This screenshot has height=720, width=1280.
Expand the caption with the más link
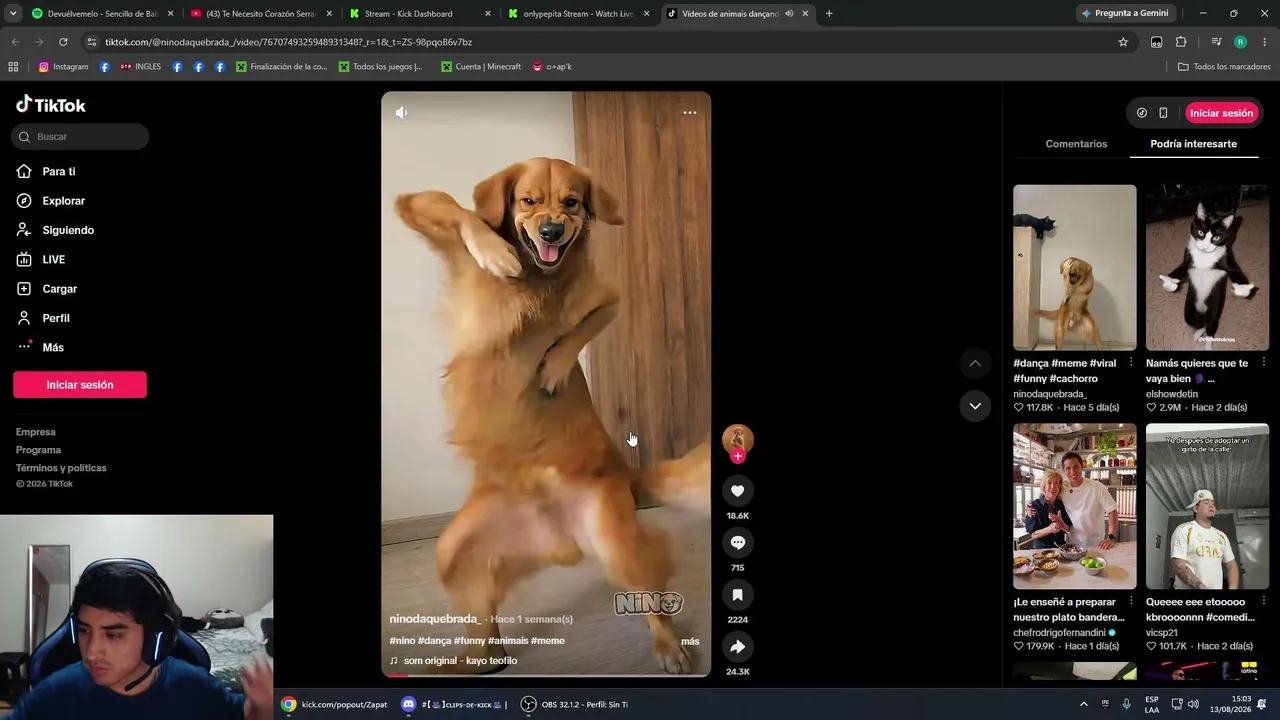(690, 641)
